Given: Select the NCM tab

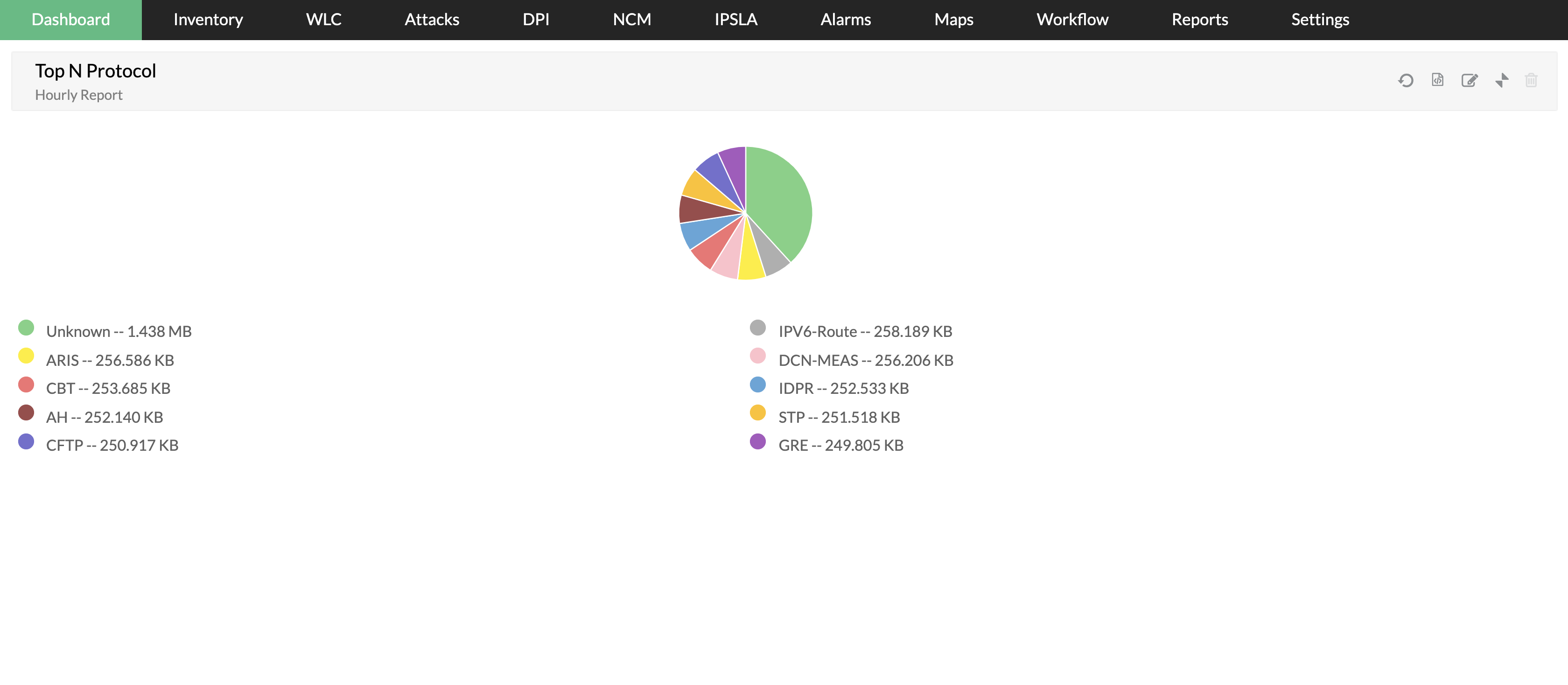Looking at the screenshot, I should 631,20.
